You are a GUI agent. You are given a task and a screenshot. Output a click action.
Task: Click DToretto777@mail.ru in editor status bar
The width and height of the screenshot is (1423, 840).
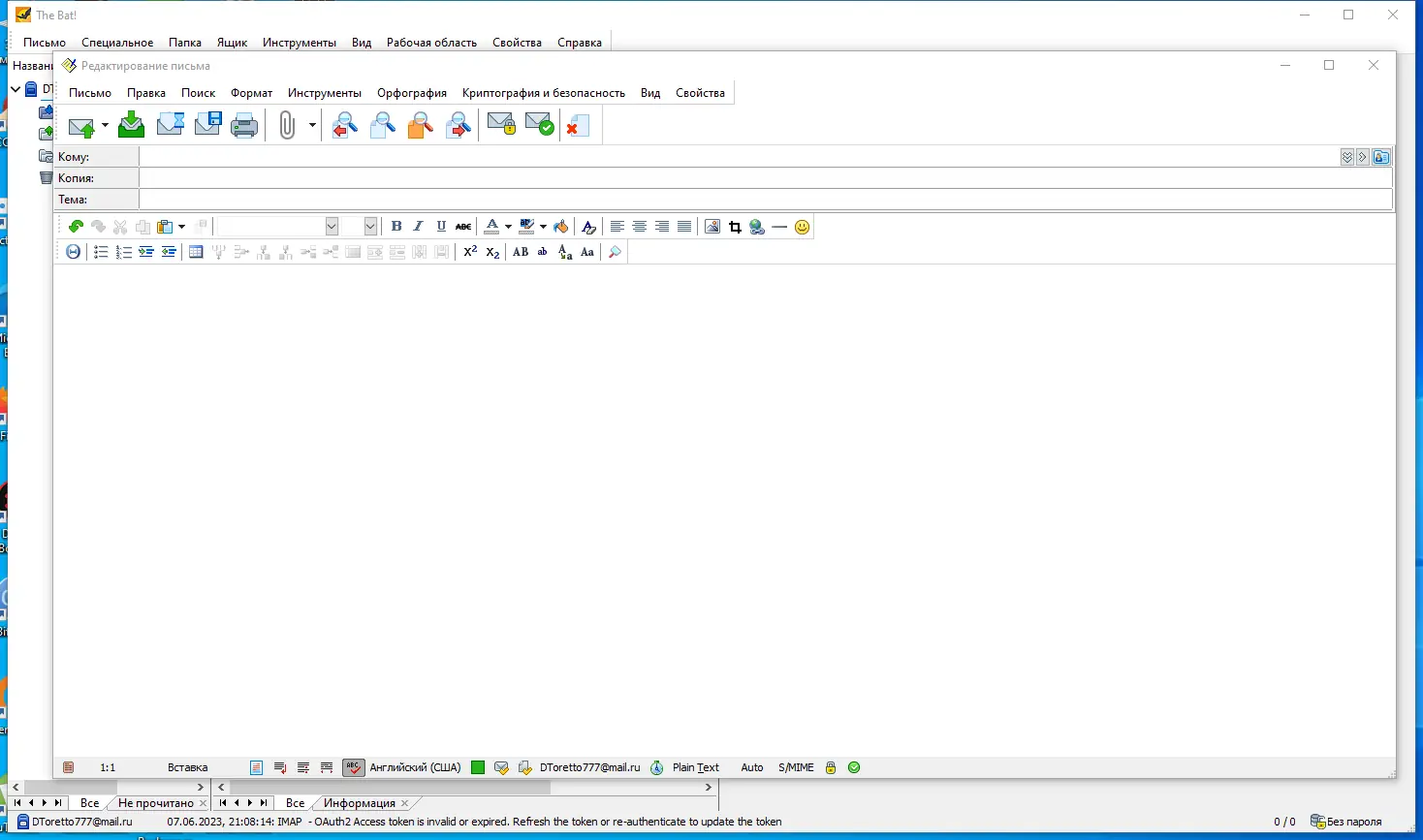point(590,767)
